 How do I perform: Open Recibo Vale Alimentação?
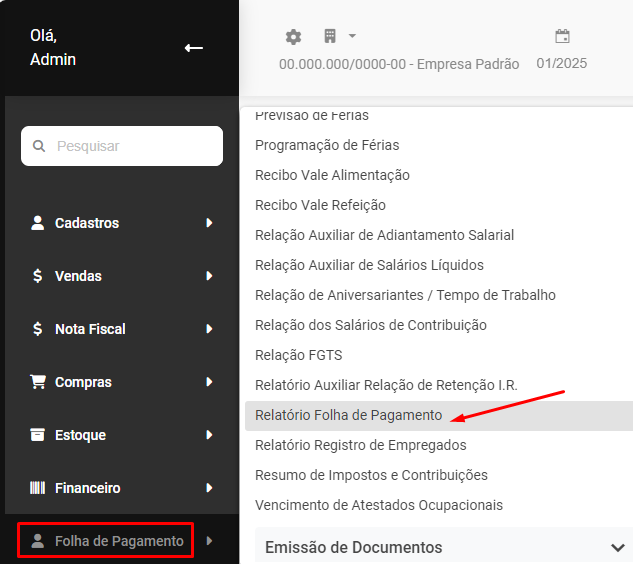click(x=332, y=175)
